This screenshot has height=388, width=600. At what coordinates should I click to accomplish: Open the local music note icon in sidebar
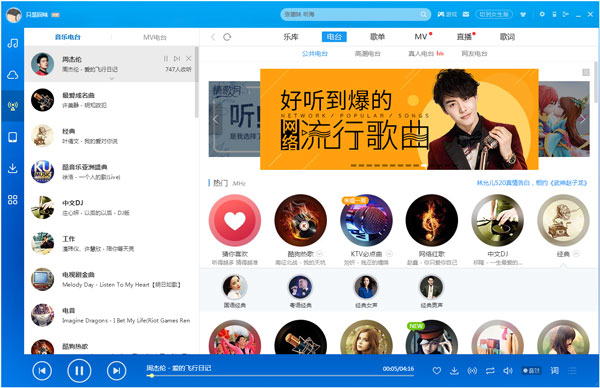[13, 43]
